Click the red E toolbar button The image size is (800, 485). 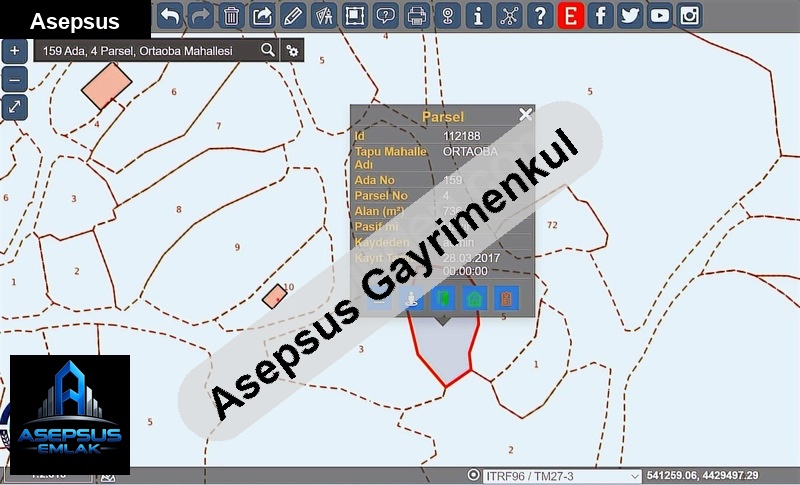[x=570, y=15]
